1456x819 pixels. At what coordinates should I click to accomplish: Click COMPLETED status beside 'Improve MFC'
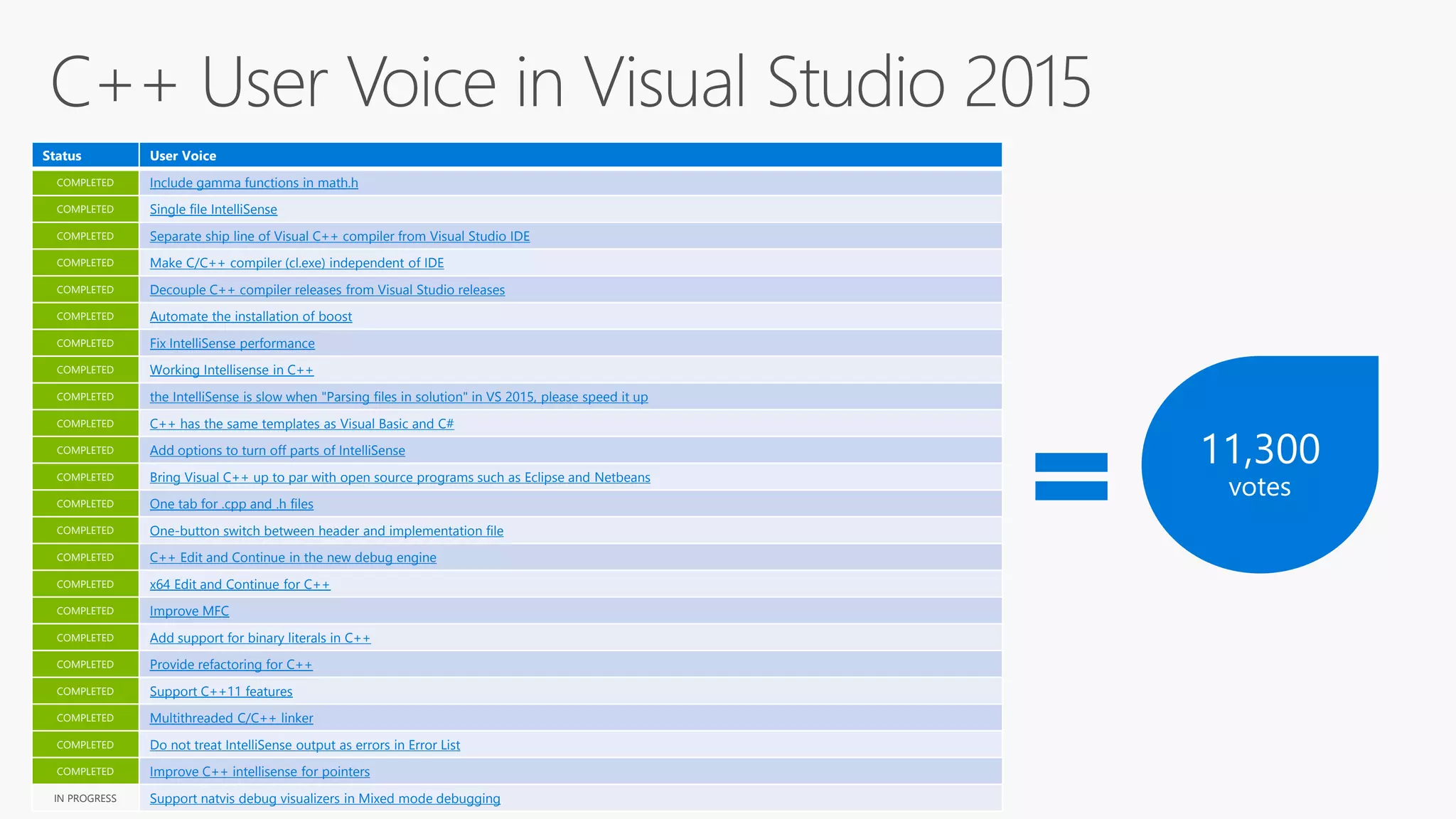point(85,611)
